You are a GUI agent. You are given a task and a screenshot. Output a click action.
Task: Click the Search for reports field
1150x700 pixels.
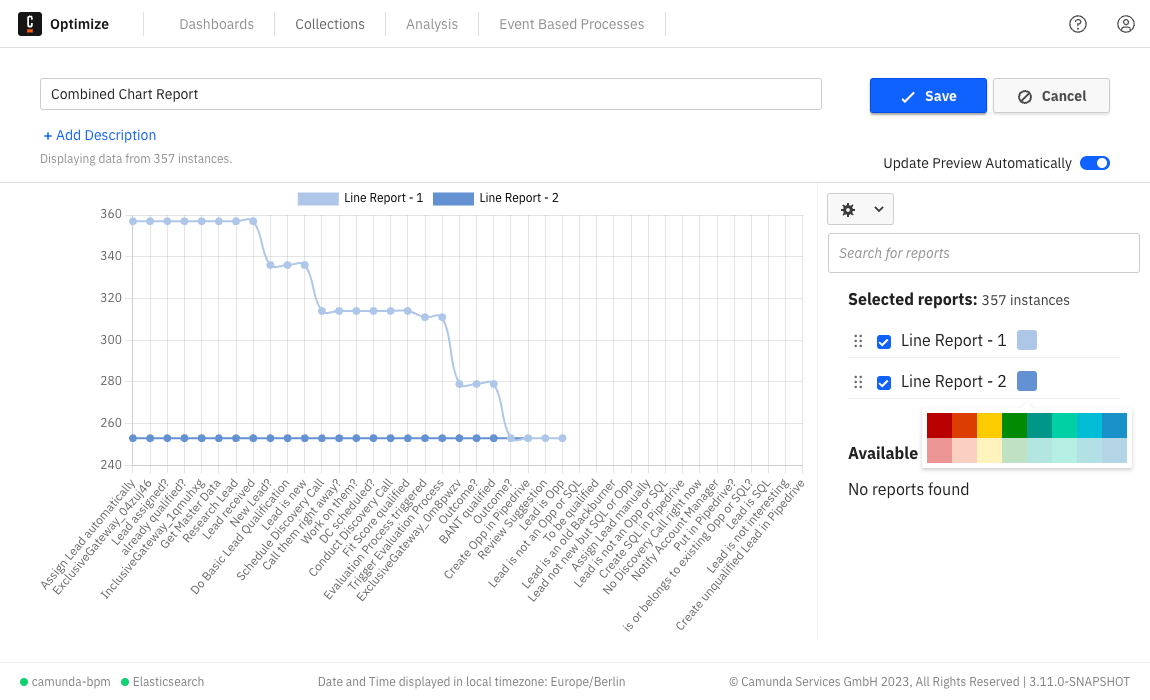(984, 253)
